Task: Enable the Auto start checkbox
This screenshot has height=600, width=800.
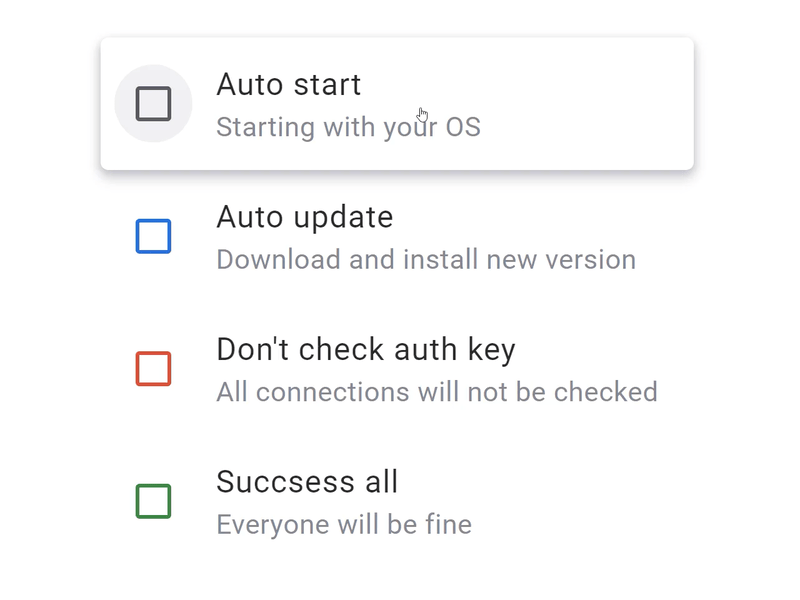Action: [x=153, y=104]
